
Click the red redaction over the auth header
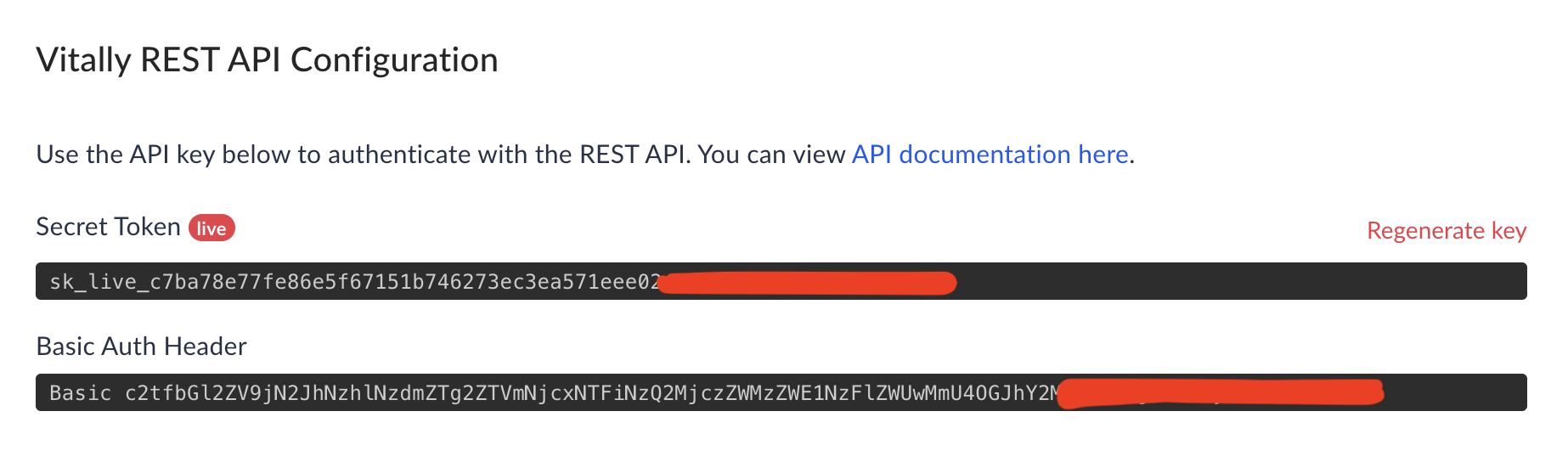(x=1221, y=393)
